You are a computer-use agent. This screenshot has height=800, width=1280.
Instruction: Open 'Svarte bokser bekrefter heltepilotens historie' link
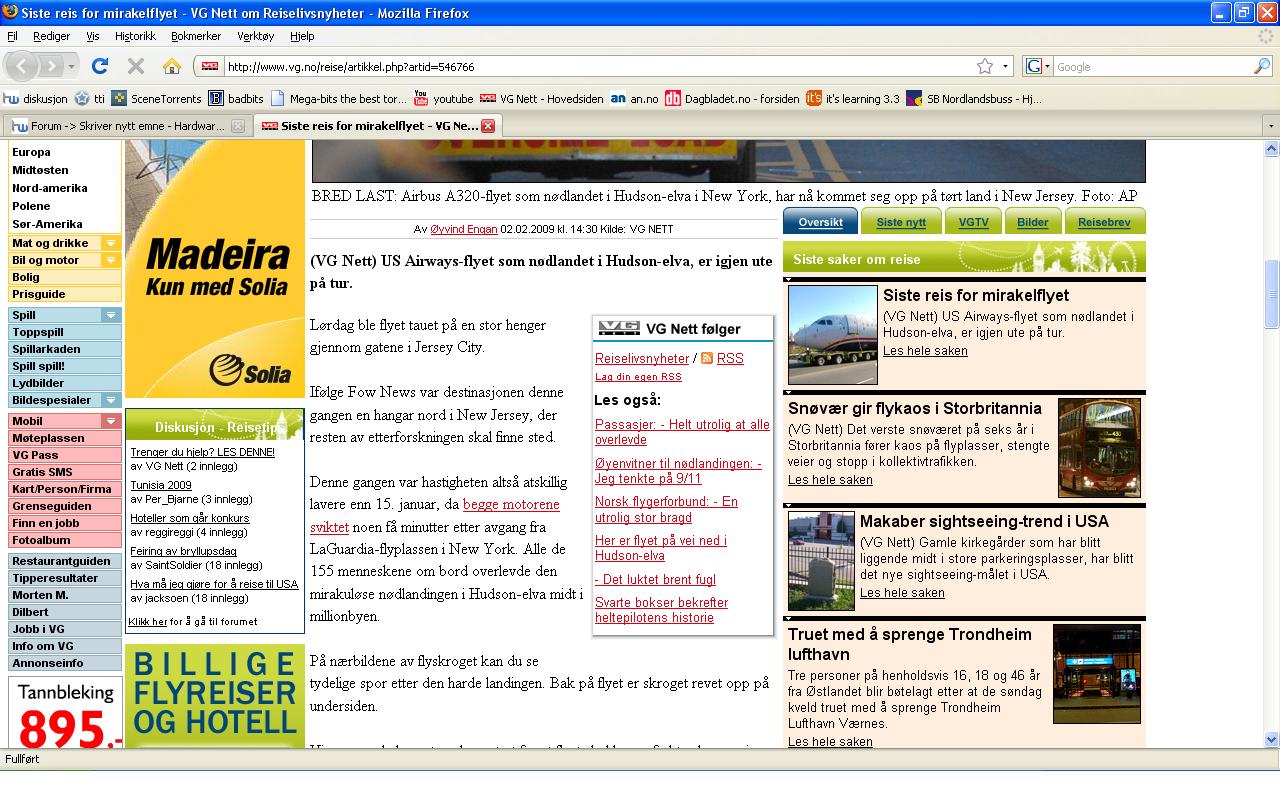[x=662, y=610]
